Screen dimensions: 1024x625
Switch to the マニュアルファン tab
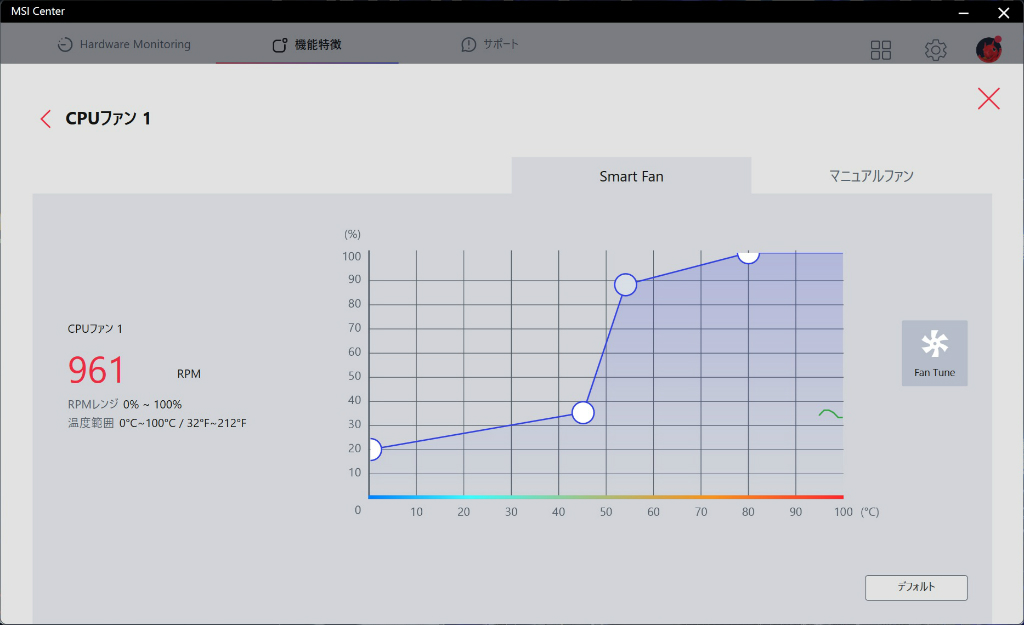(x=871, y=176)
